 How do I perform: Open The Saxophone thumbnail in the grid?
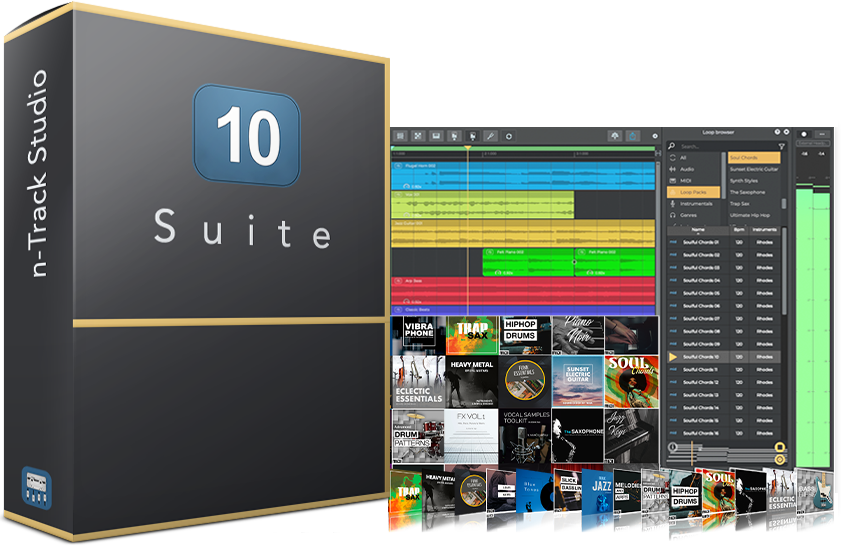click(x=578, y=437)
